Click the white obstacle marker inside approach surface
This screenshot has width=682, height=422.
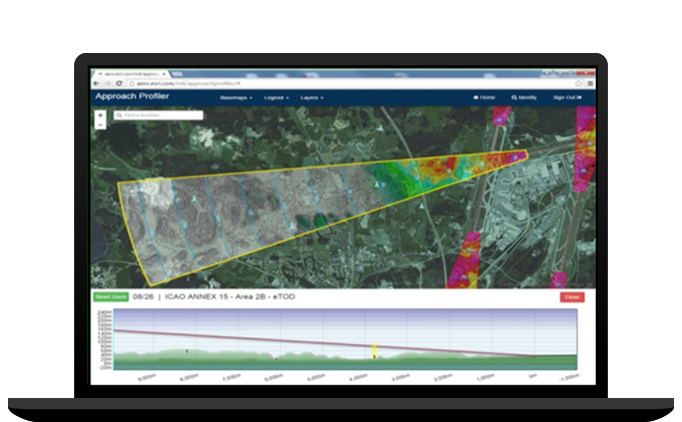(x=377, y=185)
